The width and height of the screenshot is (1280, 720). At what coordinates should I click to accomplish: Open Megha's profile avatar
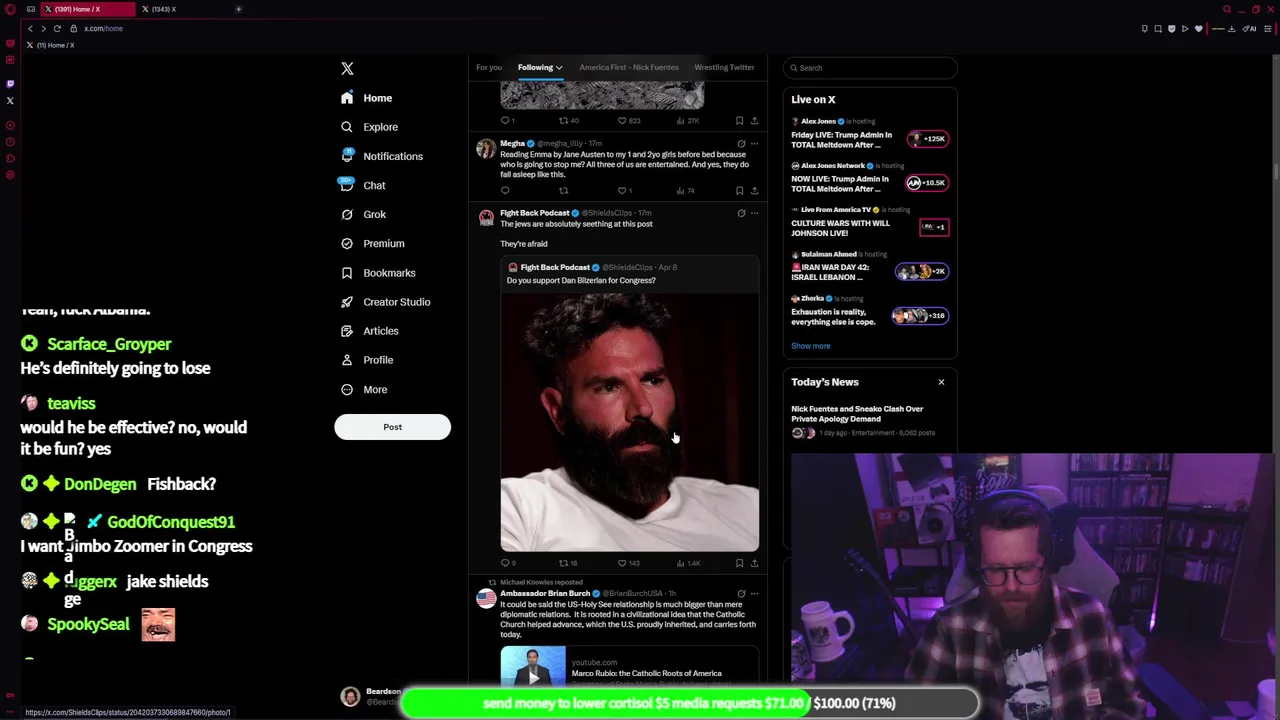pyautogui.click(x=486, y=149)
